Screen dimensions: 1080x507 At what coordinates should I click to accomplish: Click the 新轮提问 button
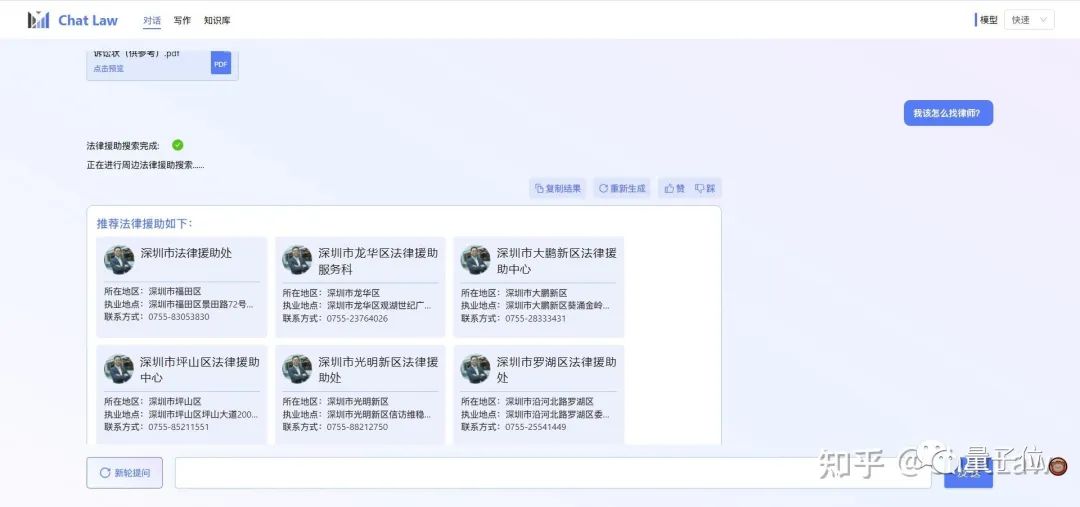pyautogui.click(x=124, y=473)
